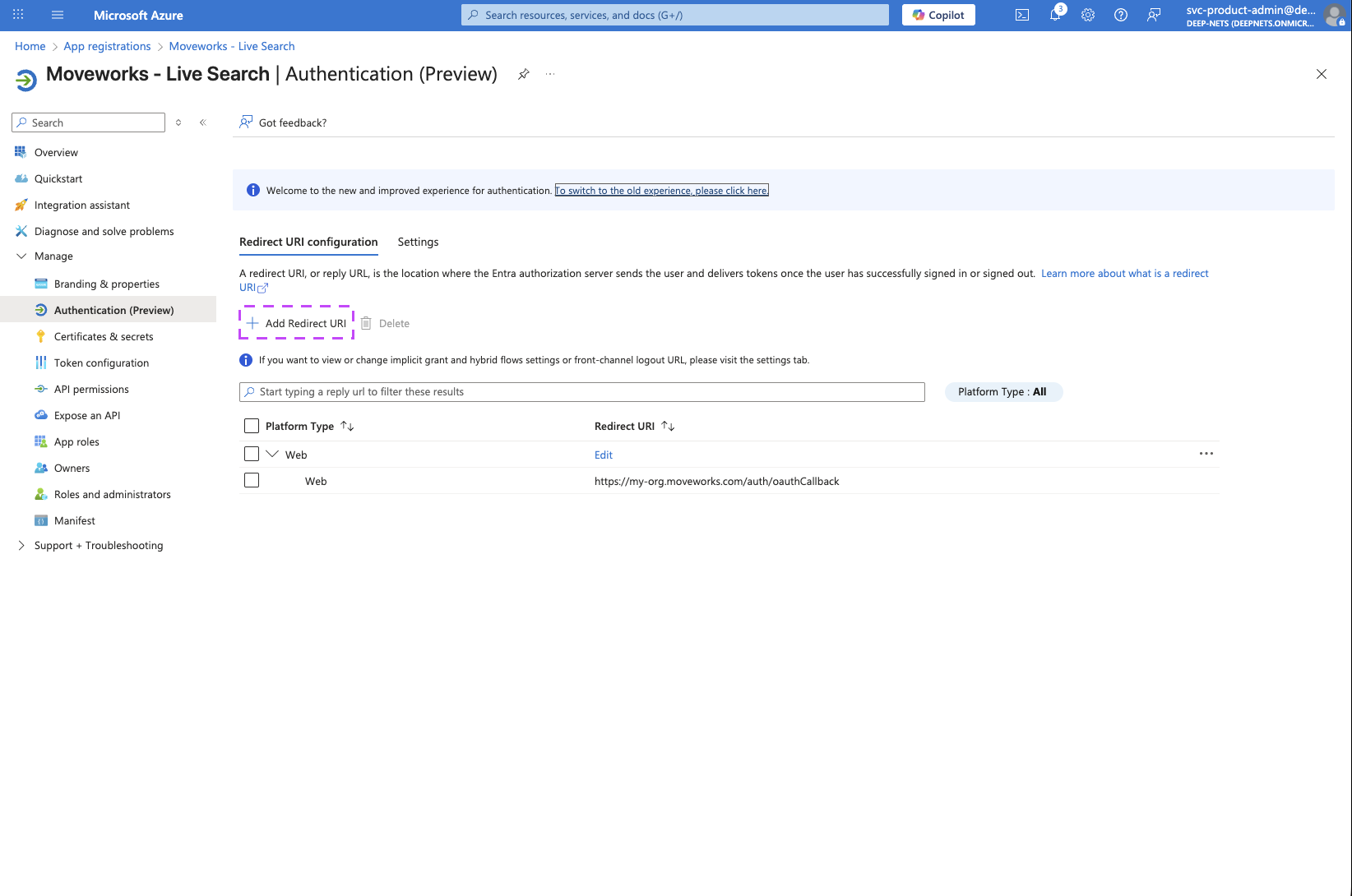Sort by Redirect URI column arrows
This screenshot has width=1352, height=896.
point(668,426)
